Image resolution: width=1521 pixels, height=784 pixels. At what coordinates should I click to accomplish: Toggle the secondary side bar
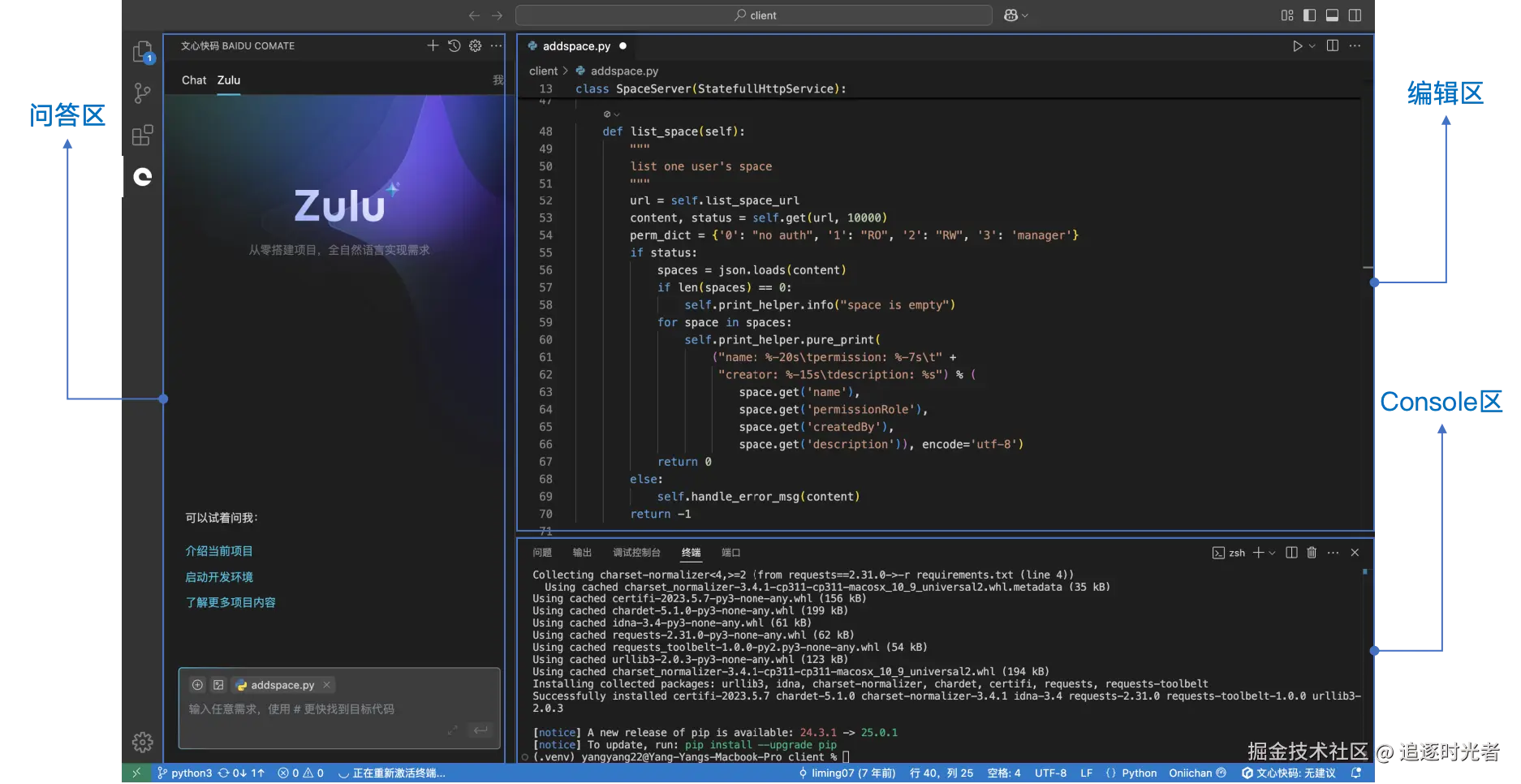point(1355,15)
